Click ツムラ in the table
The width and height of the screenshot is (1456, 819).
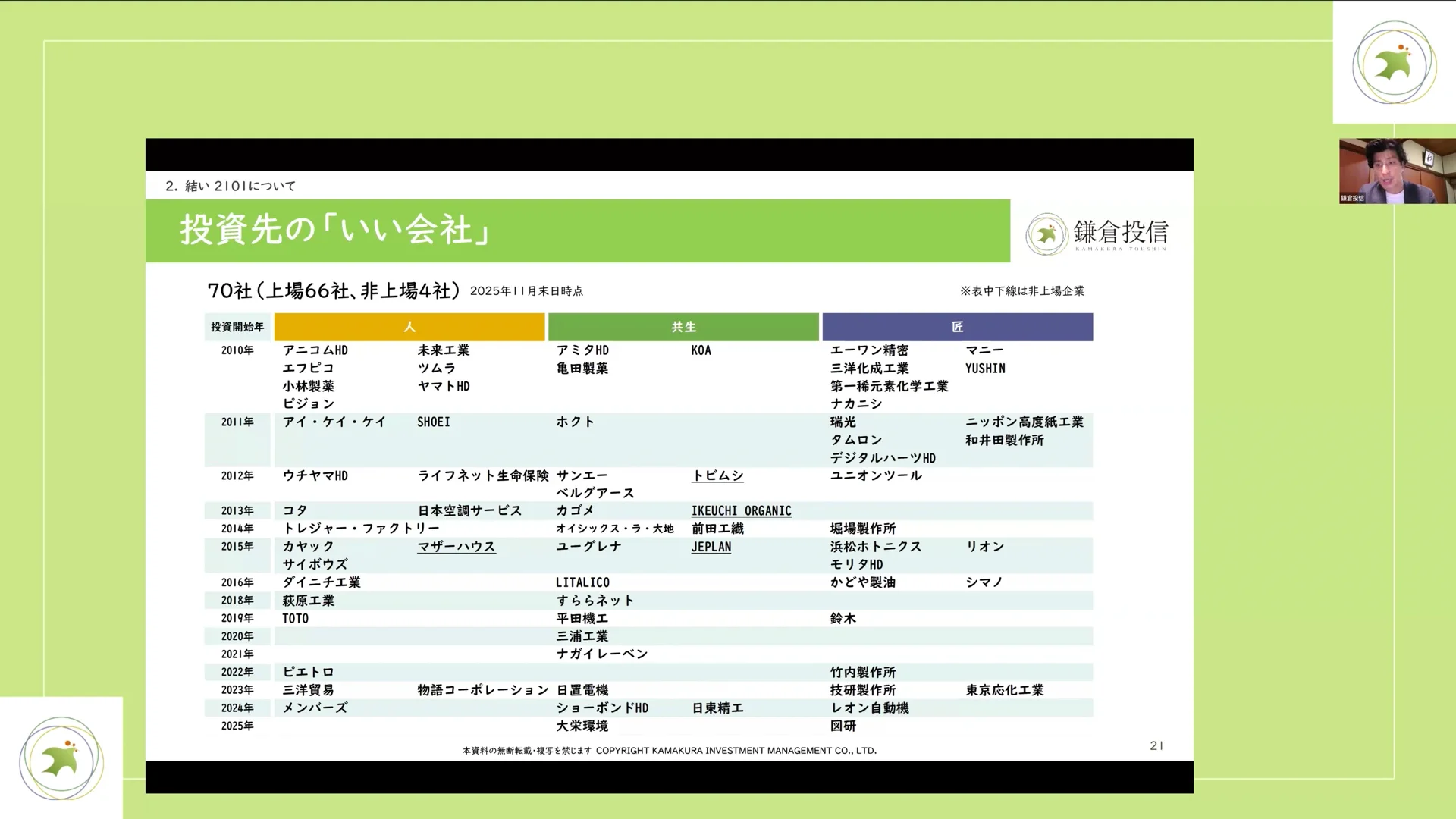pos(437,369)
